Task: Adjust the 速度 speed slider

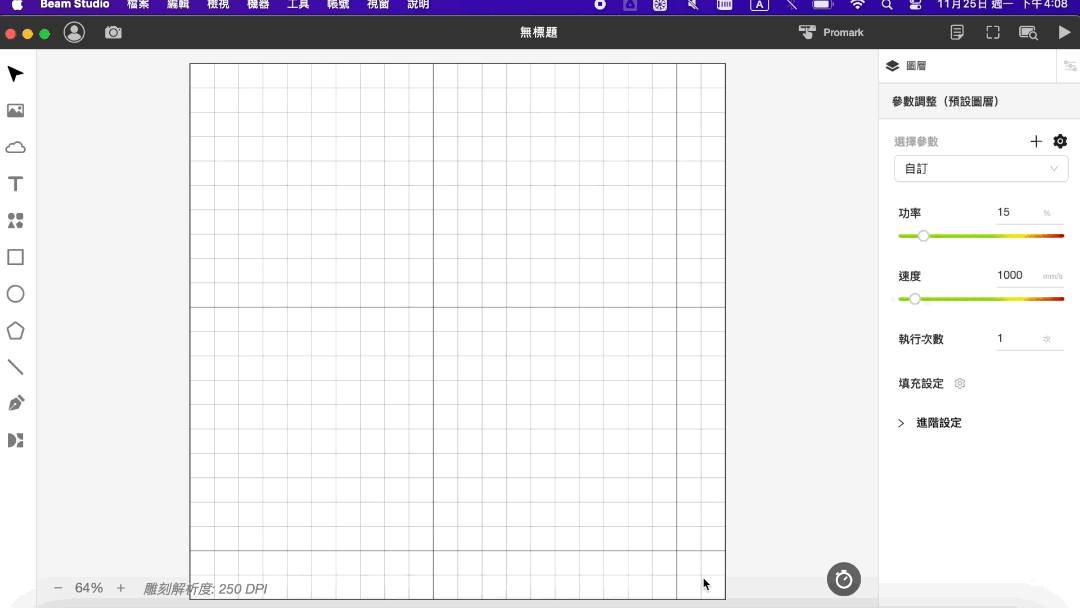Action: pos(981,299)
